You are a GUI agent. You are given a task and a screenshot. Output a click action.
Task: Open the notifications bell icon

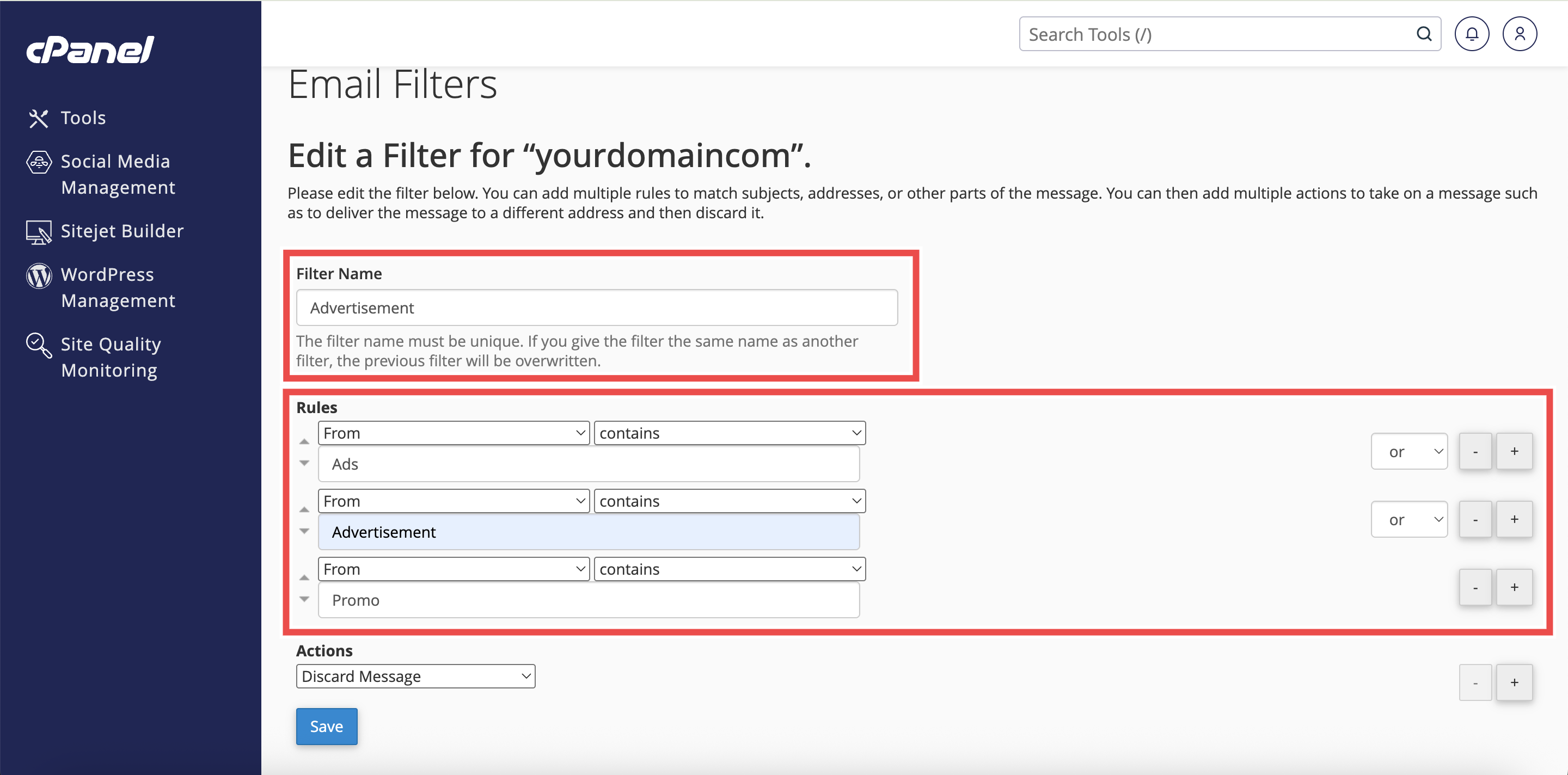coord(1471,34)
